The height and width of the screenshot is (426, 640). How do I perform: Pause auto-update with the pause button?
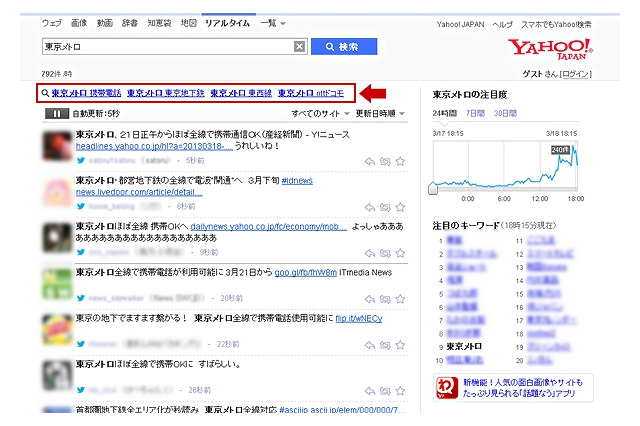coord(57,113)
